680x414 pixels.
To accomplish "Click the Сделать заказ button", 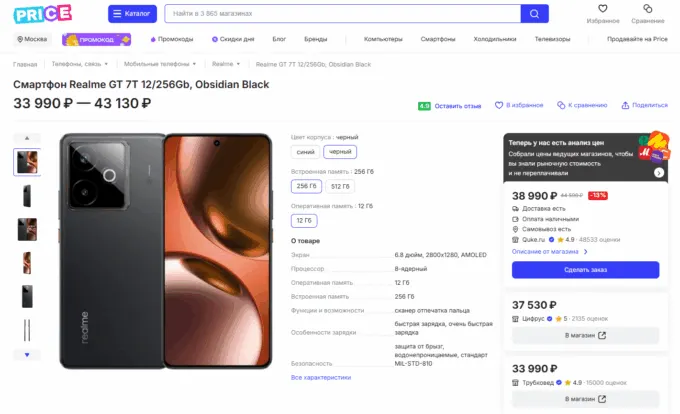I will point(585,270).
